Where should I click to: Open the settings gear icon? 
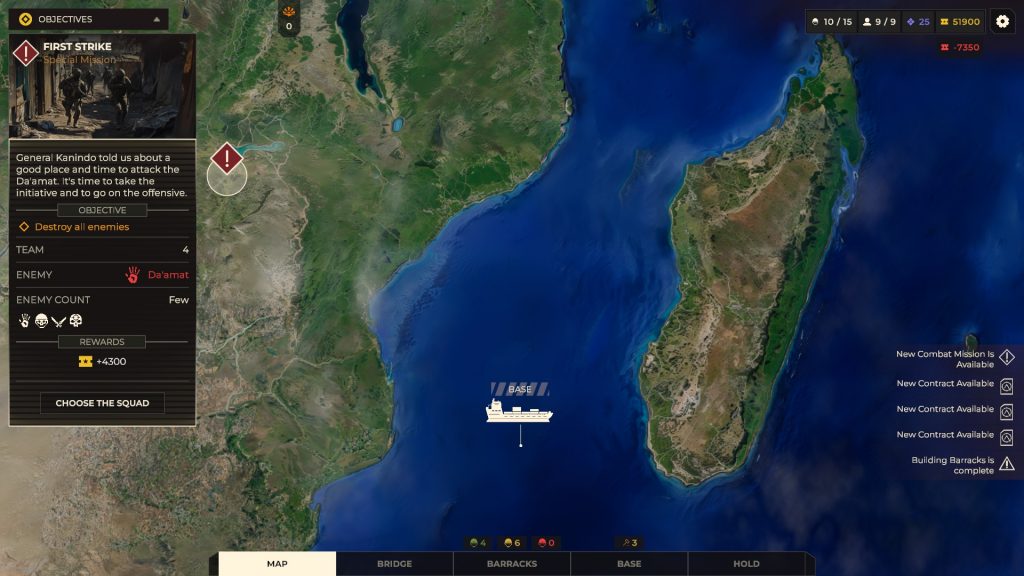(1002, 21)
